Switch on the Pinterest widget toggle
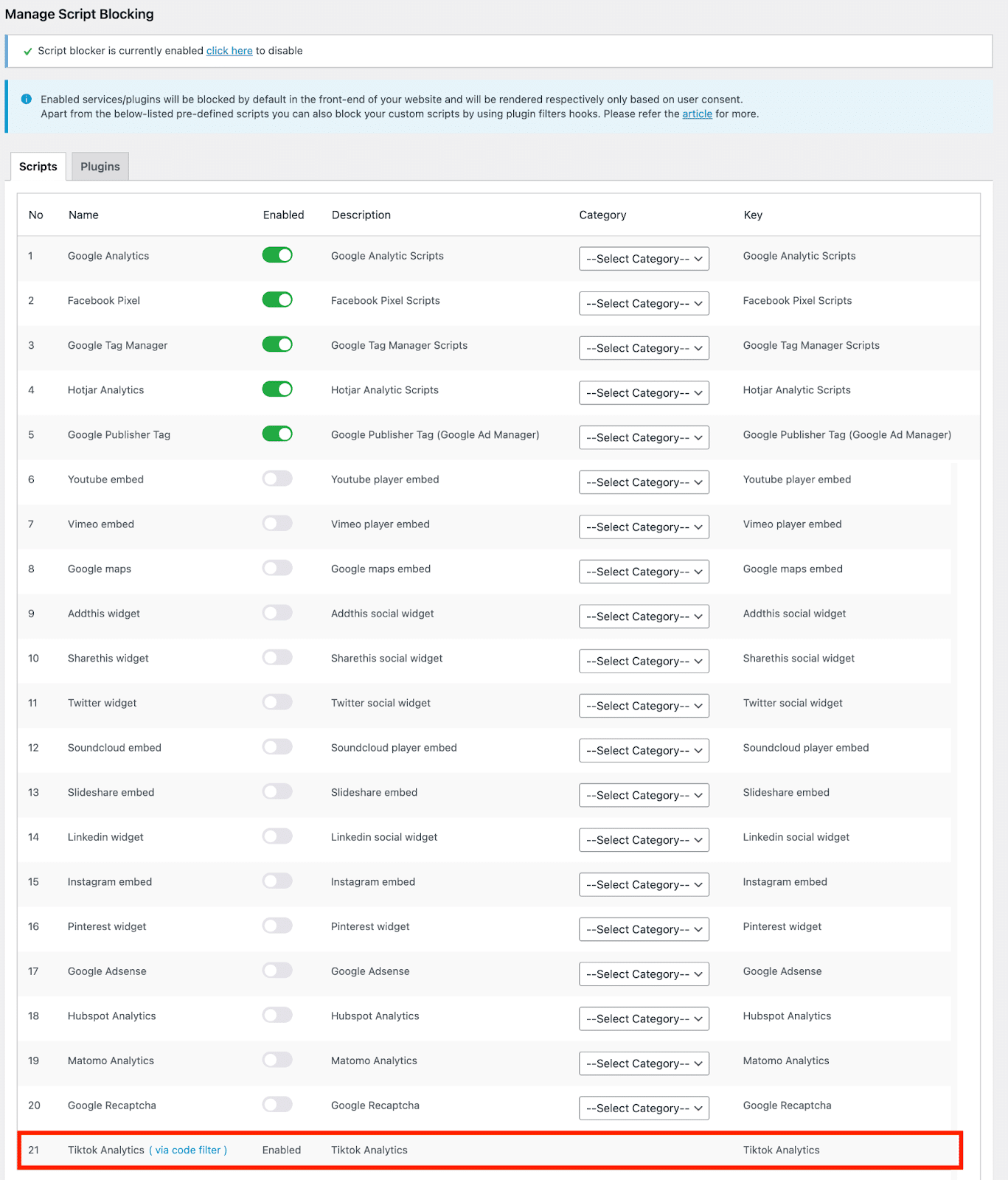 pyautogui.click(x=277, y=926)
